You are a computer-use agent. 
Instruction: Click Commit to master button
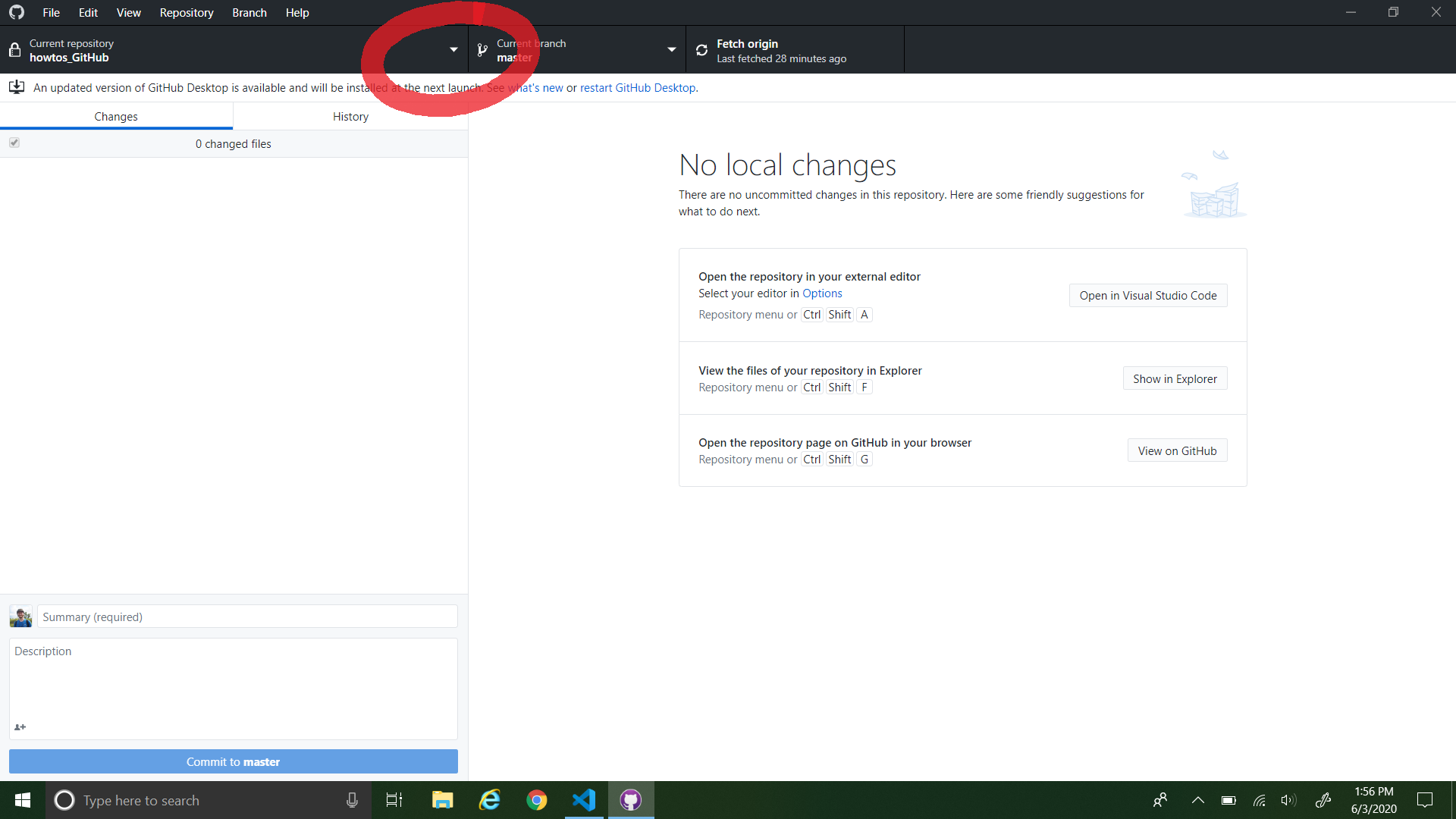[234, 761]
